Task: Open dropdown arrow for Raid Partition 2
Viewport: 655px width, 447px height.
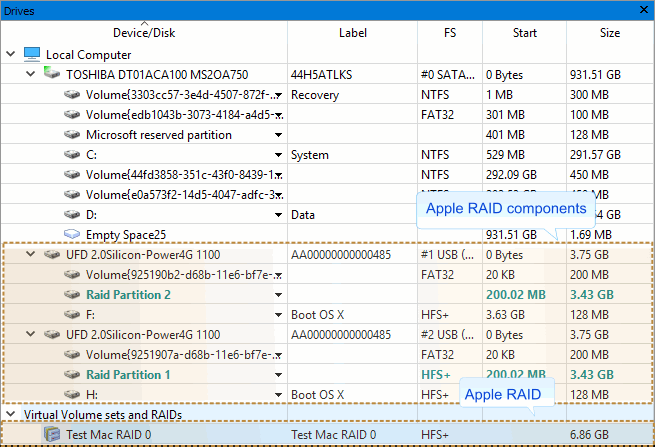Action: coord(278,295)
